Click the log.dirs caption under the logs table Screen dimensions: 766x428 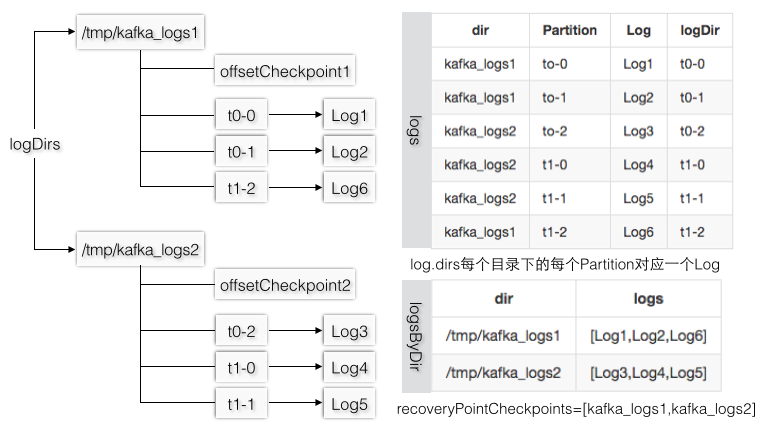coord(566,265)
